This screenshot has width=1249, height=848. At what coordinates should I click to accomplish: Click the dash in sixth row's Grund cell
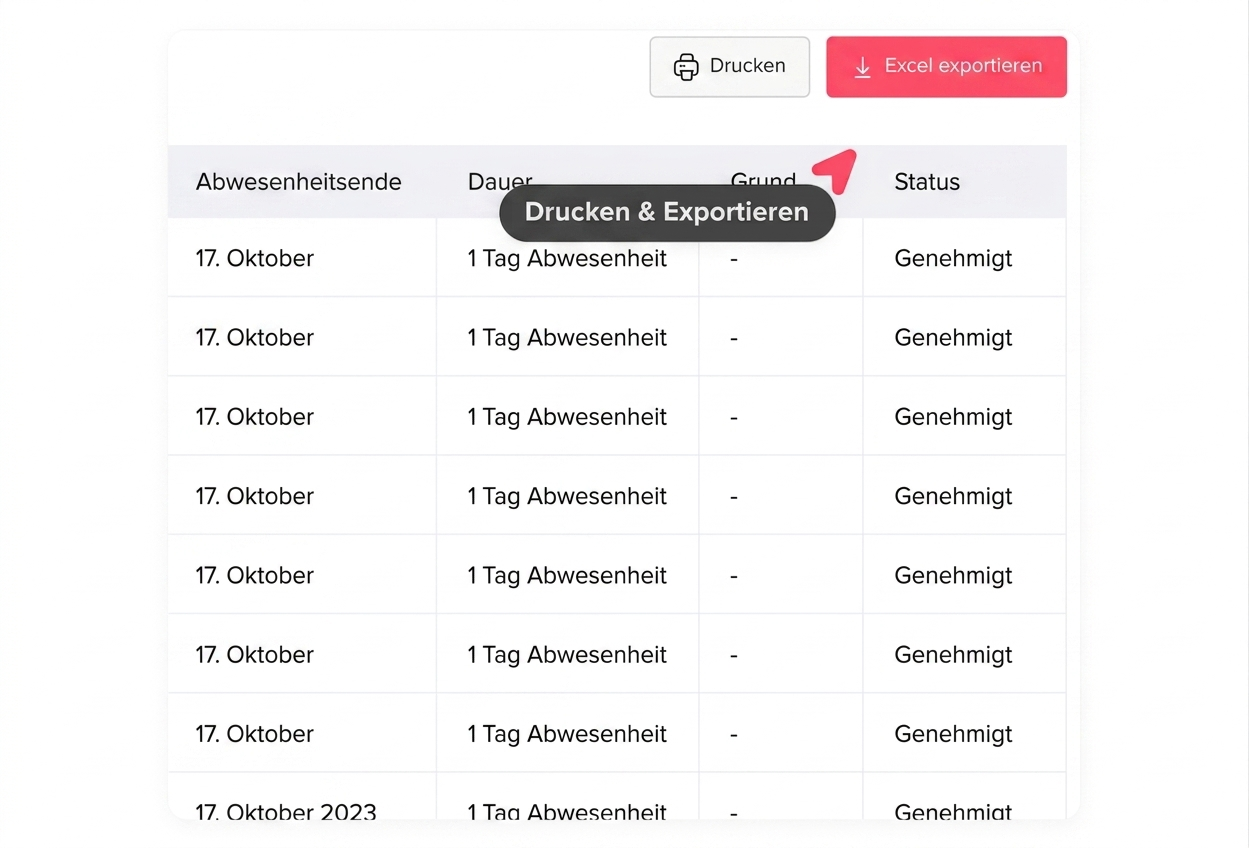click(x=734, y=655)
